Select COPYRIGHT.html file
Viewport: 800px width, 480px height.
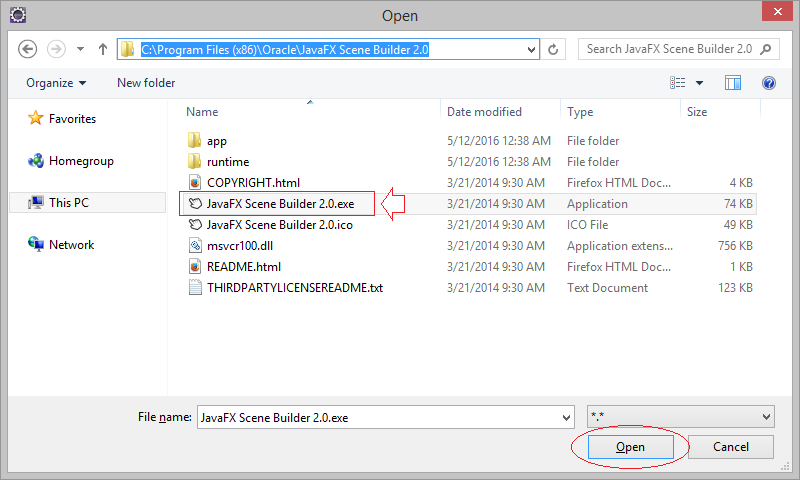254,183
